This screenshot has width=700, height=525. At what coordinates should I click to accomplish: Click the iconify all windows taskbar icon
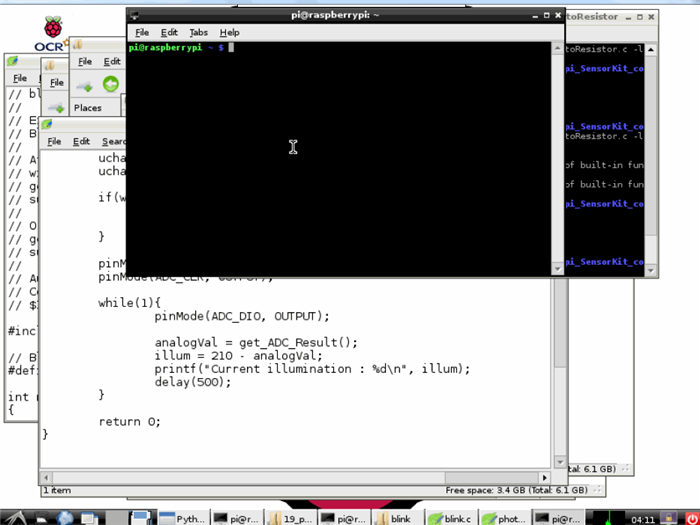pos(89,518)
